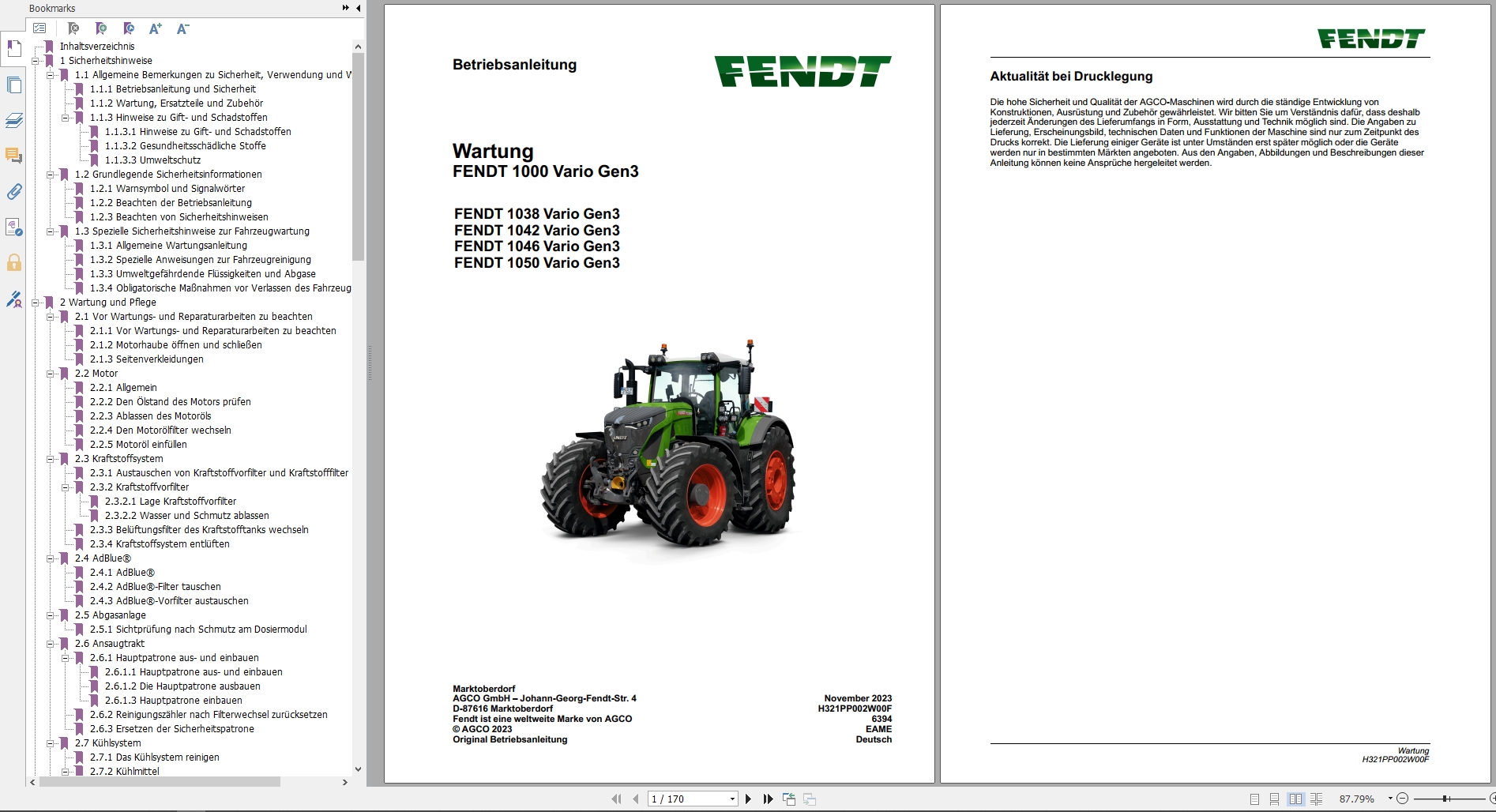
Task: Open the Pages thumbnails side panel
Action: pos(13,85)
